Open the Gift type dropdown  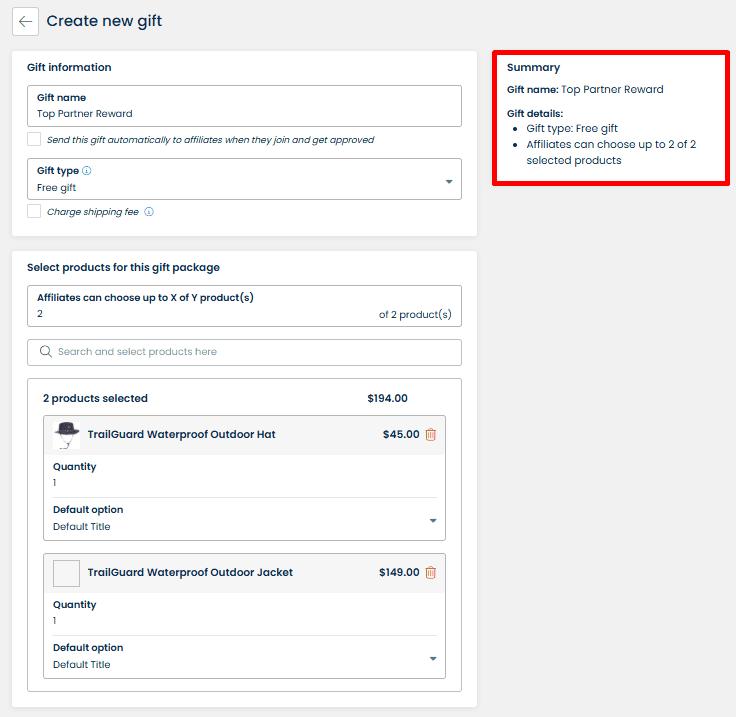[x=448, y=181]
